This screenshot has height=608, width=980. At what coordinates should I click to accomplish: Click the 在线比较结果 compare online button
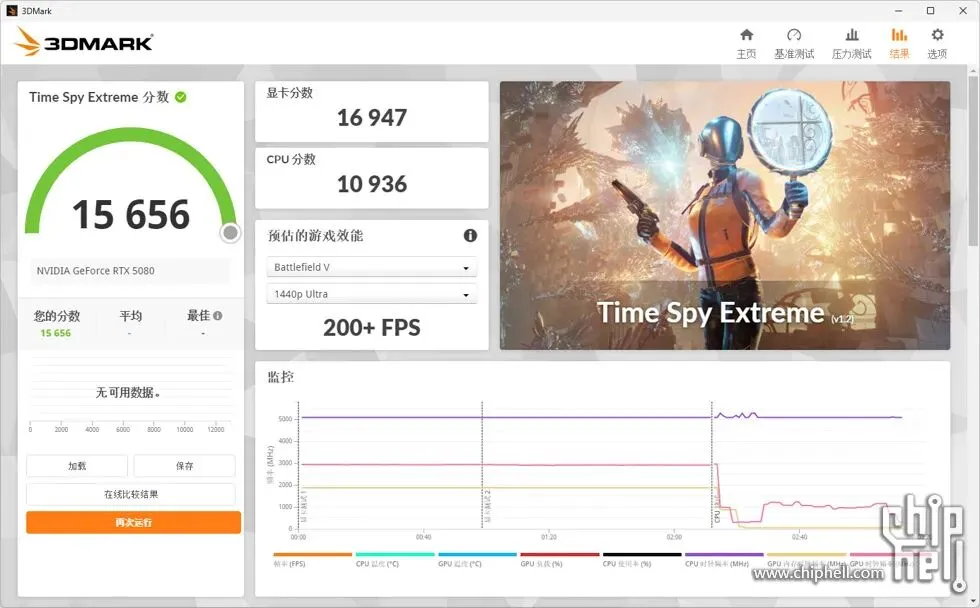coord(131,494)
